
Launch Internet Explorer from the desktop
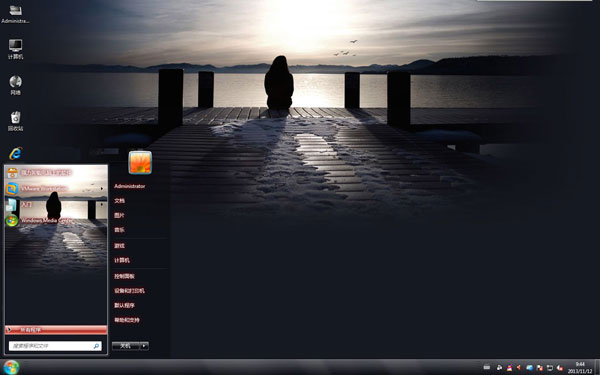[x=15, y=153]
